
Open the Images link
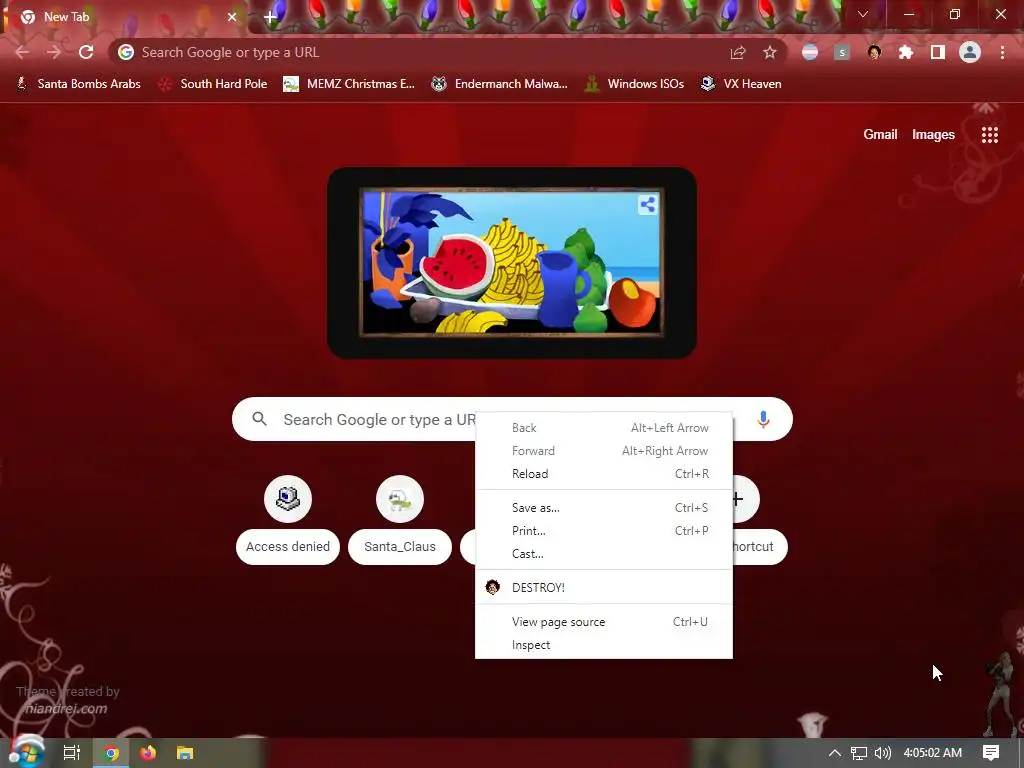(x=933, y=135)
